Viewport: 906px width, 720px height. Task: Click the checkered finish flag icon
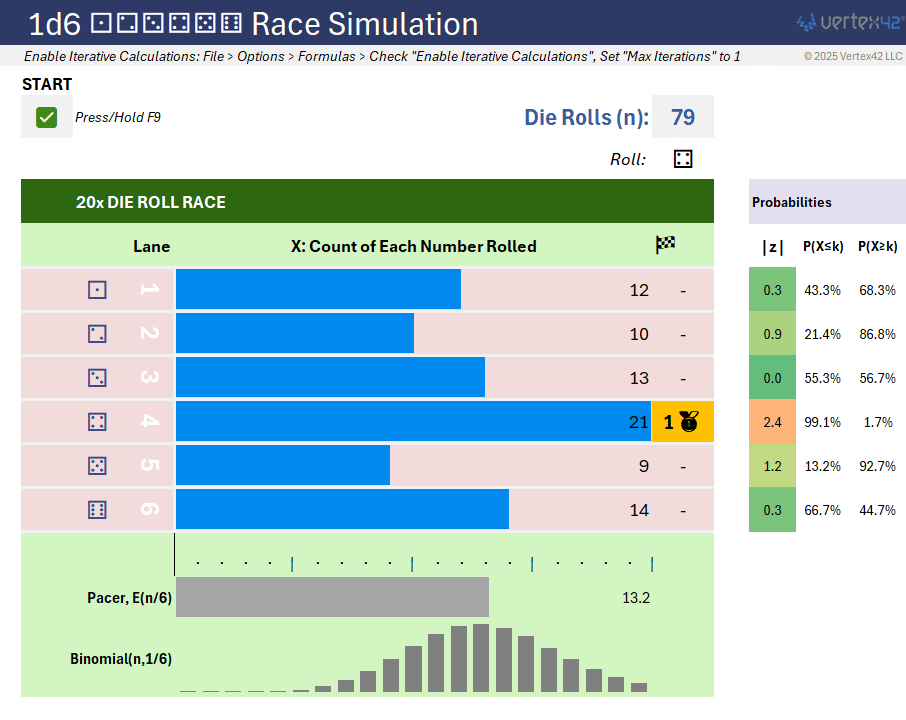[x=665, y=245]
